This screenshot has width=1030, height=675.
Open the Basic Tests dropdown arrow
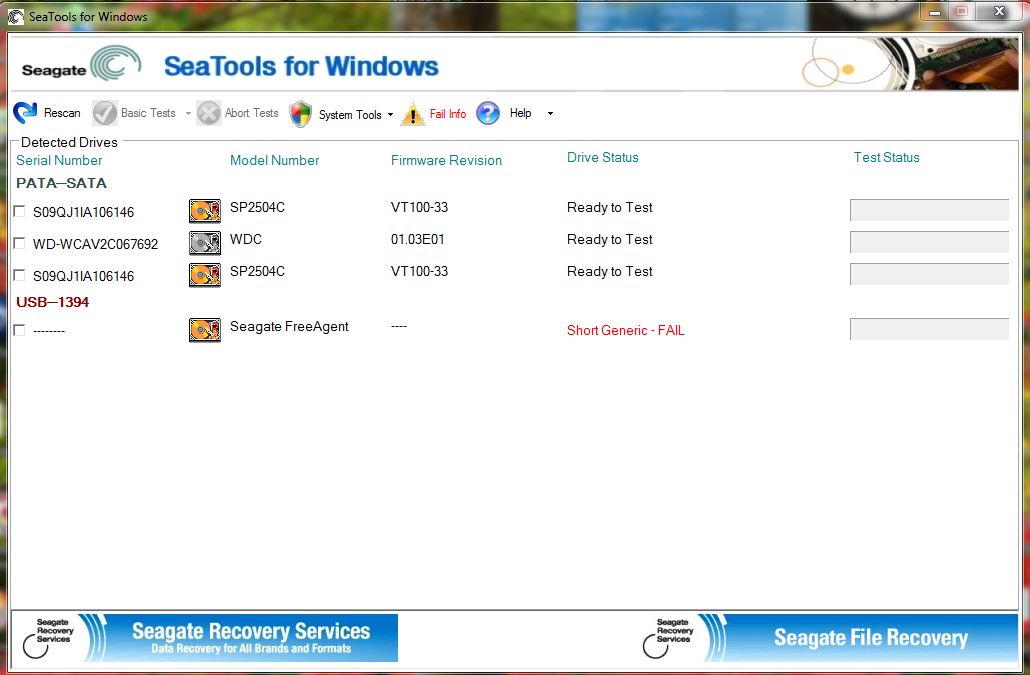tap(188, 114)
